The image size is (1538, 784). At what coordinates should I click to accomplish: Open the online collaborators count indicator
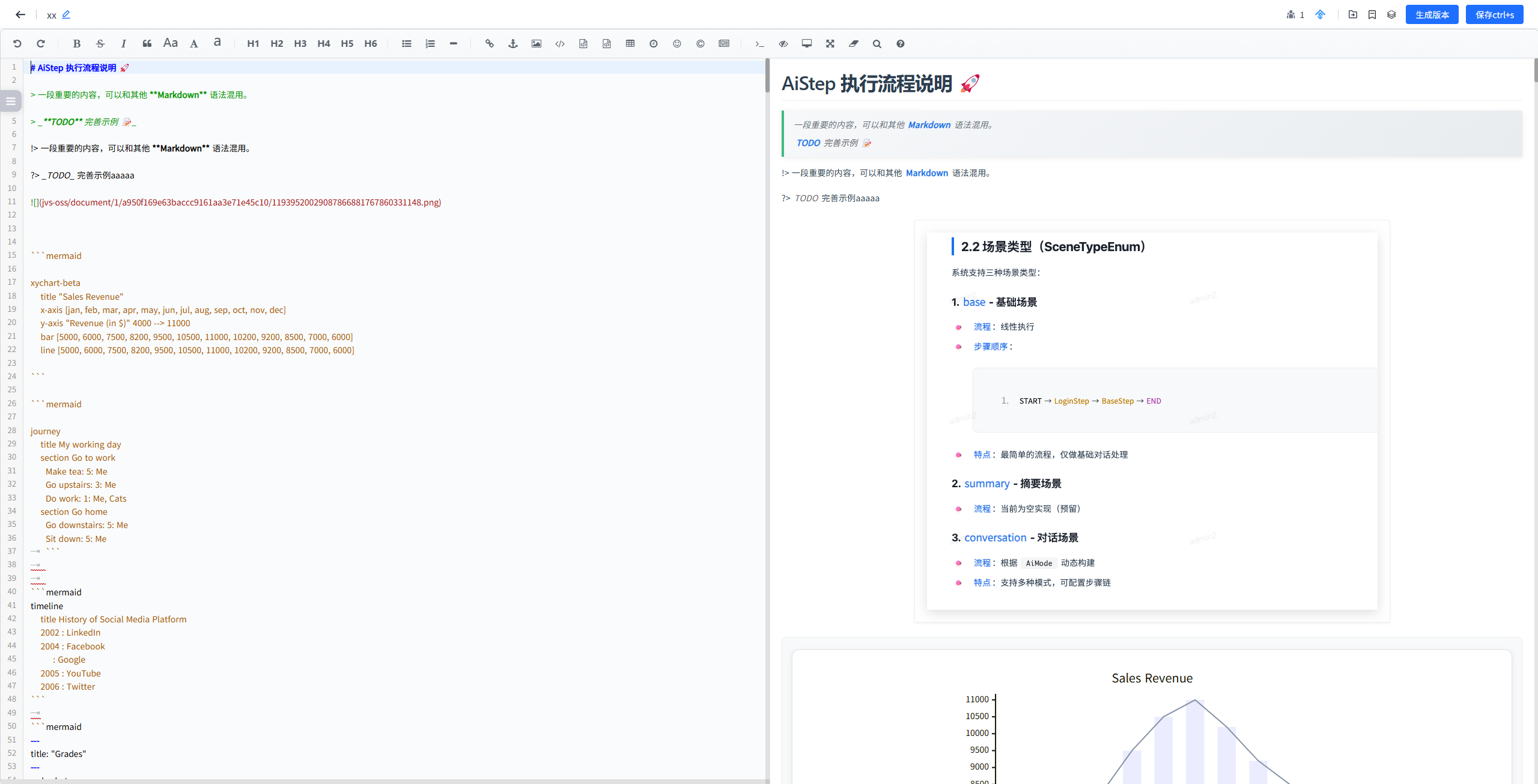tap(1295, 14)
